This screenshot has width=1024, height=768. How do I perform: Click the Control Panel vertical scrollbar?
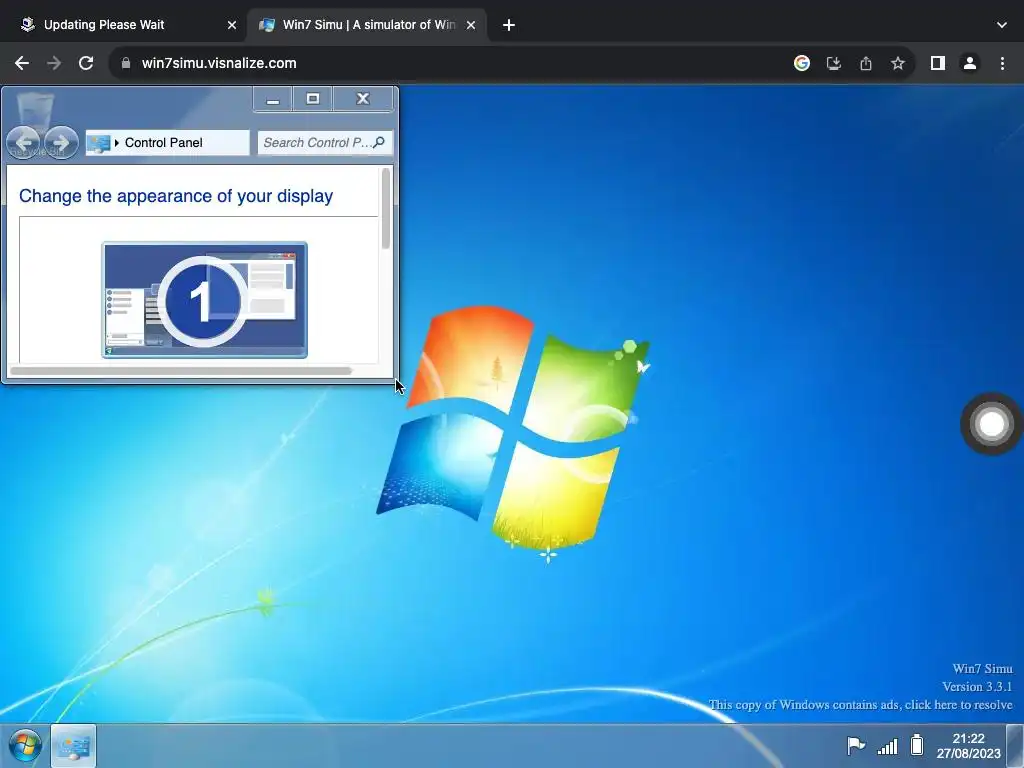coord(386,208)
